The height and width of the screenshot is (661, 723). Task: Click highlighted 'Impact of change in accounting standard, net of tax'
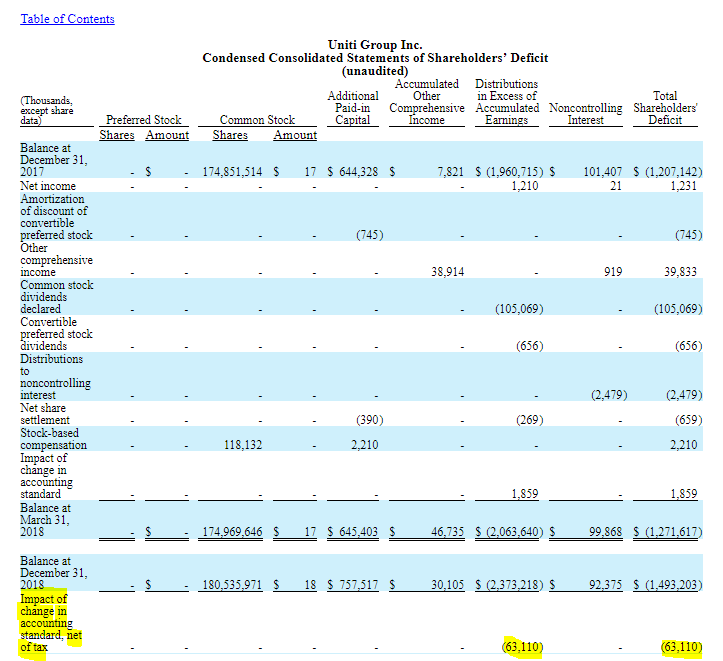pos(51,623)
